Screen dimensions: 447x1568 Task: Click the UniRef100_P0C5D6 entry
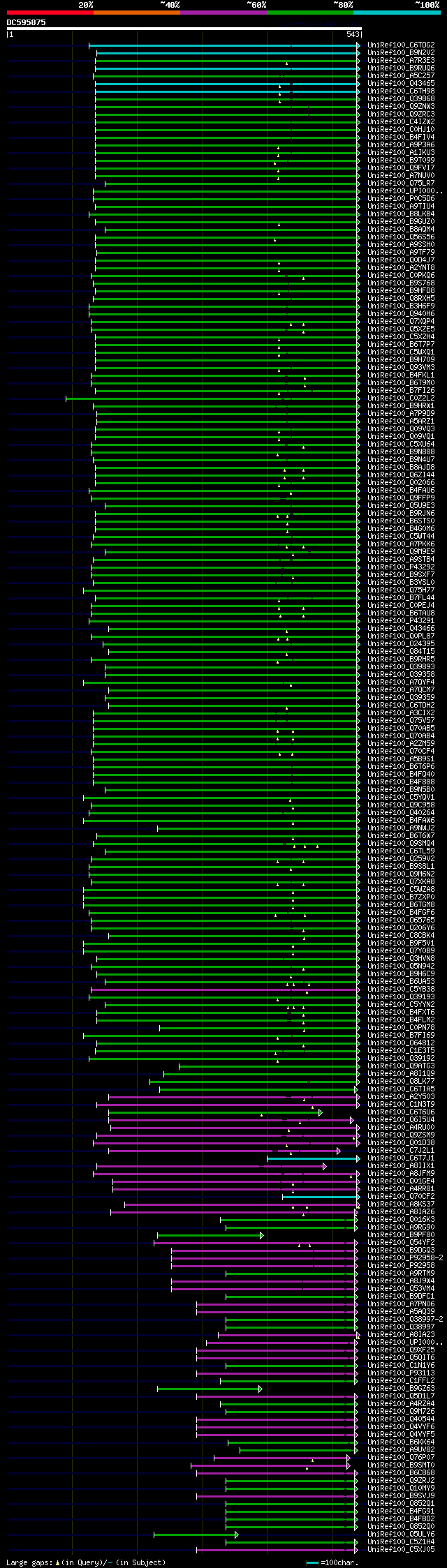401,199
